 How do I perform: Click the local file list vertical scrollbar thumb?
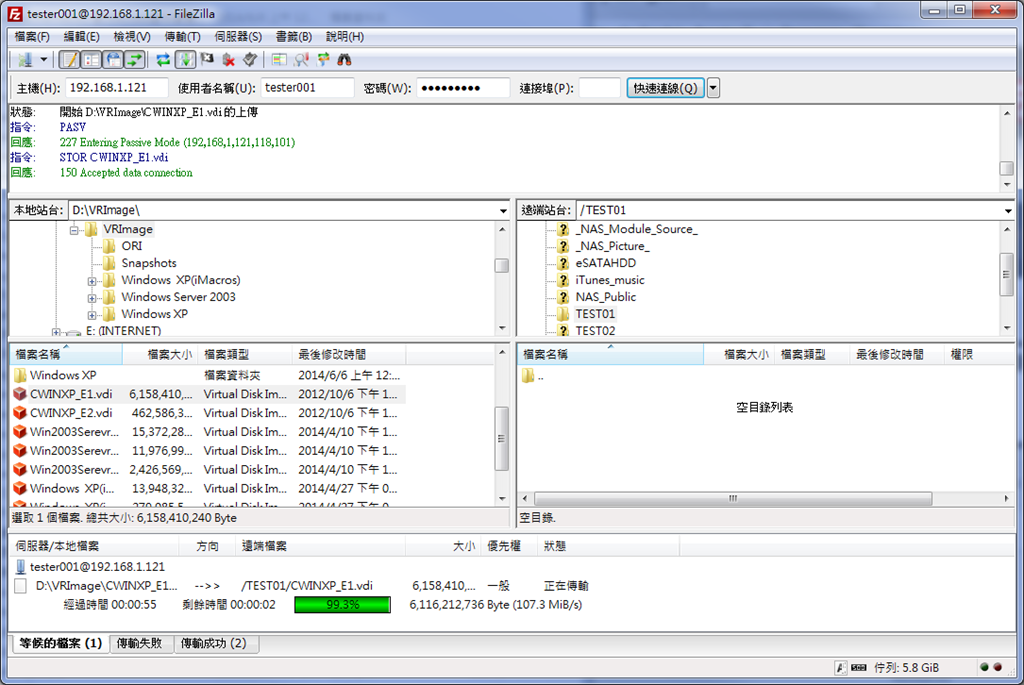coord(502,439)
